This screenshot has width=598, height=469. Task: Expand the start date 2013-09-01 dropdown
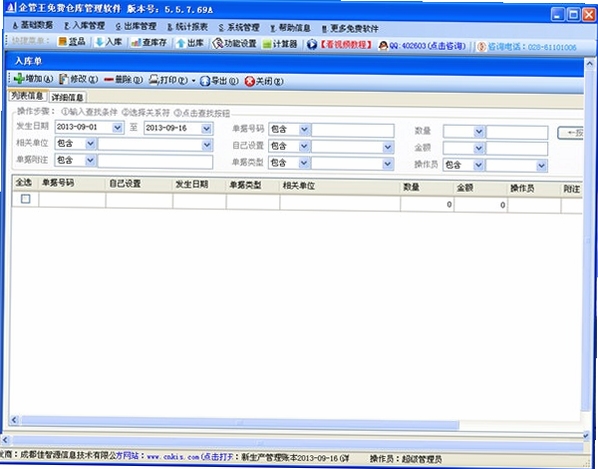click(x=117, y=128)
